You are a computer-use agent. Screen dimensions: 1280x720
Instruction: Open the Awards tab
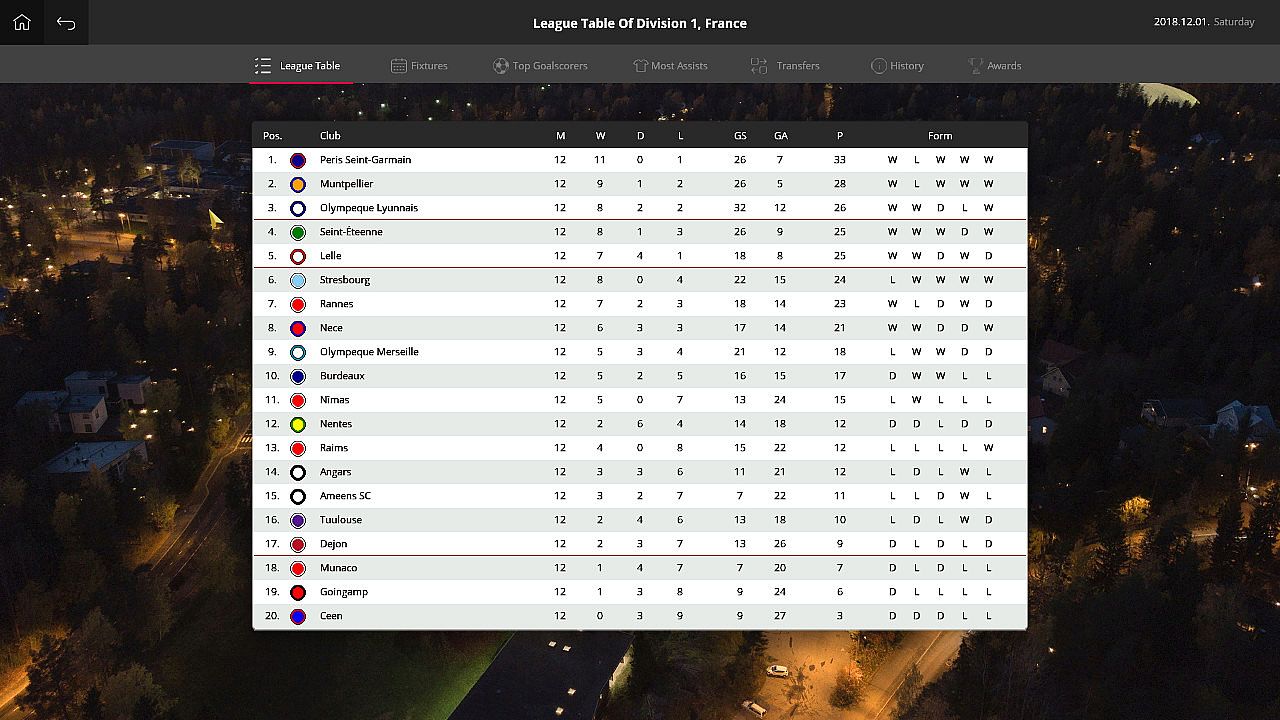point(994,66)
